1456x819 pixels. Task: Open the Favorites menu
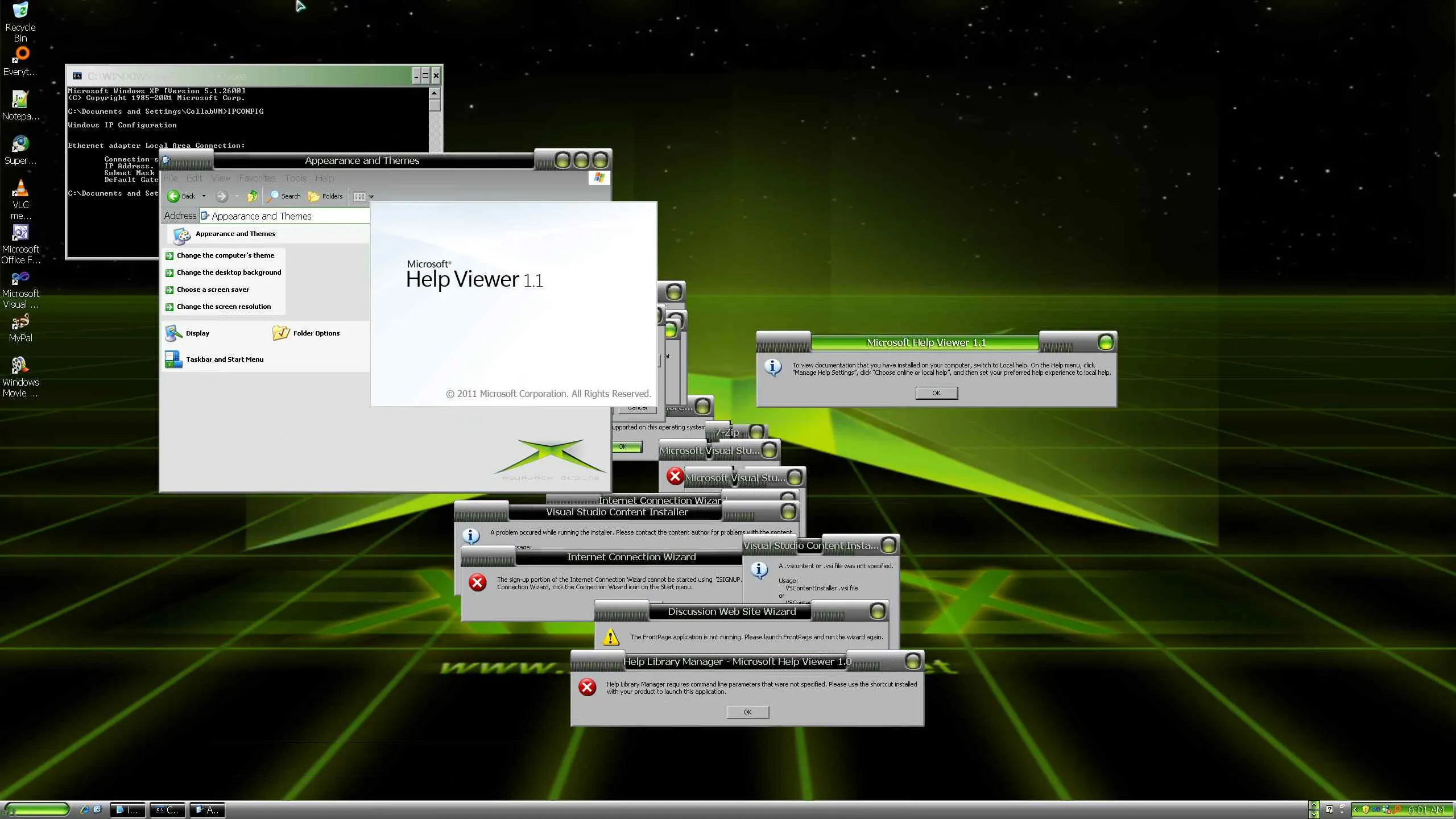(x=257, y=178)
